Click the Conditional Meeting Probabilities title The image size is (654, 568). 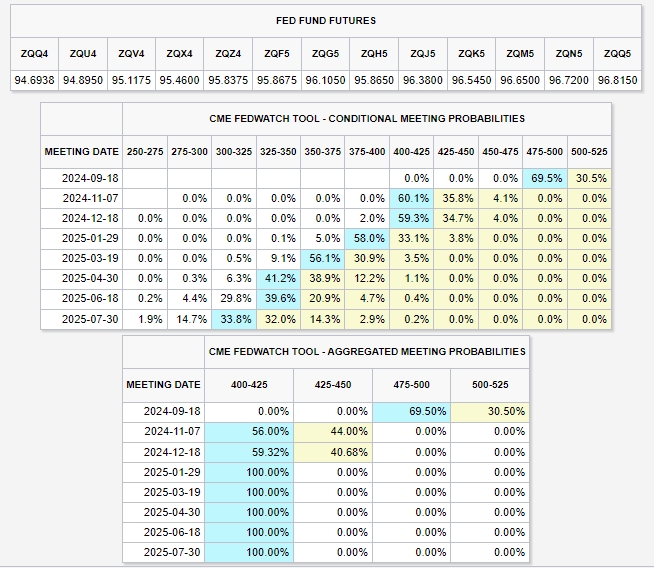point(367,119)
